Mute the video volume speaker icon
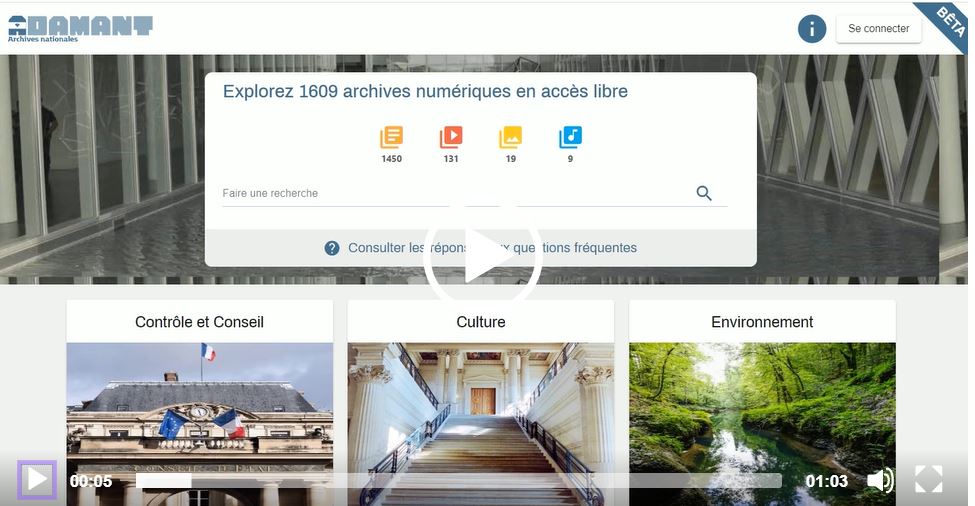 880,481
